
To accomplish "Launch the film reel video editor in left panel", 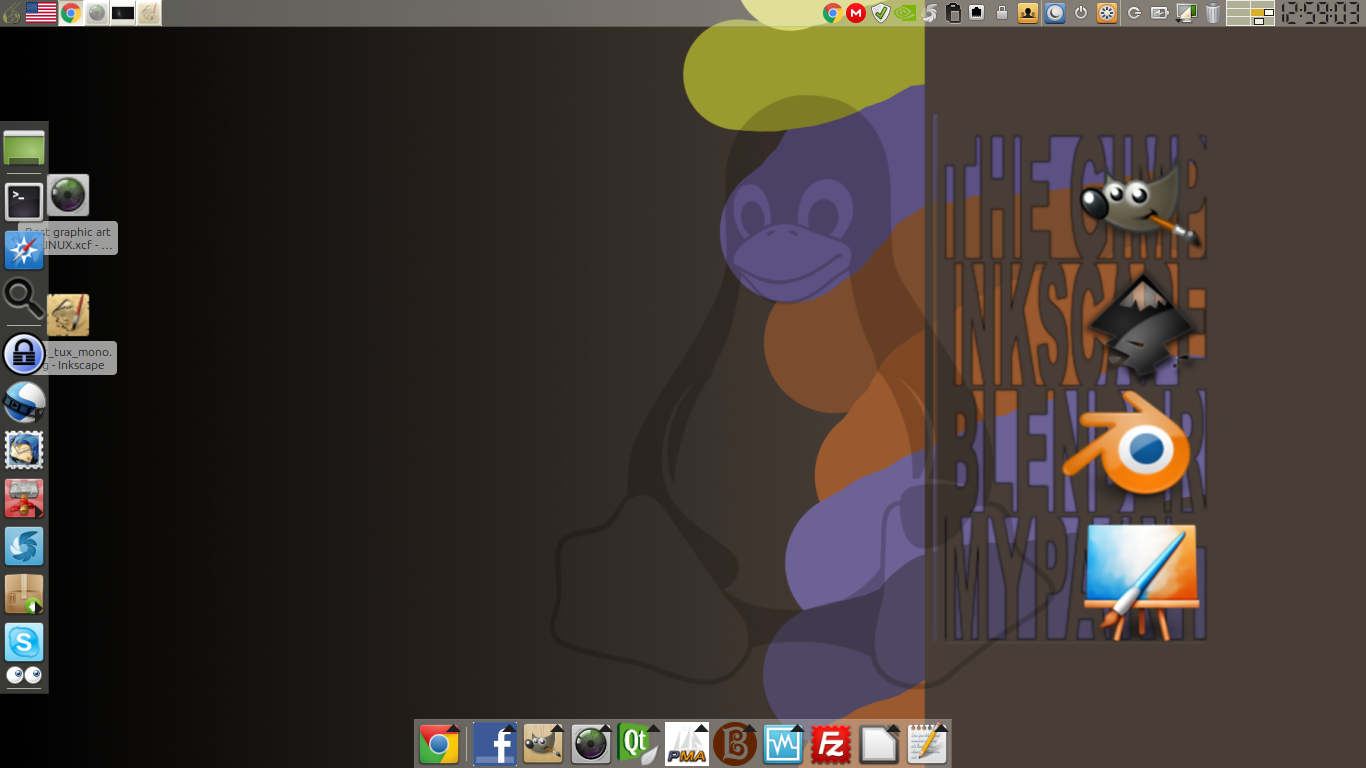I will click(24, 402).
